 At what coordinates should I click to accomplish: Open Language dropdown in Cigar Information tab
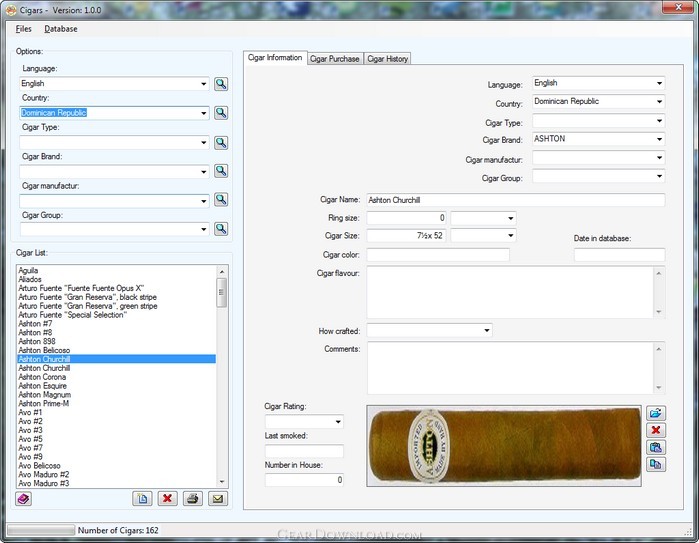(x=659, y=83)
